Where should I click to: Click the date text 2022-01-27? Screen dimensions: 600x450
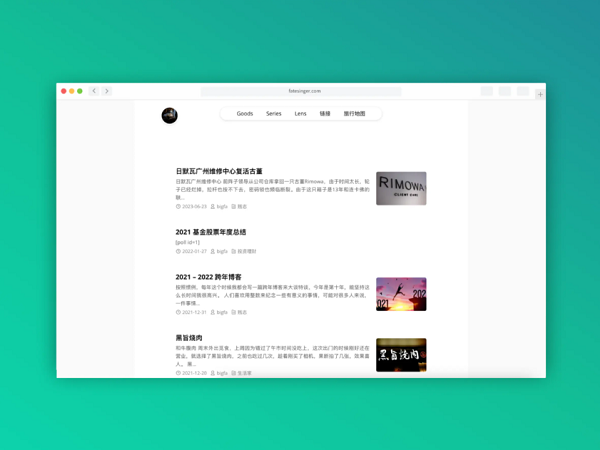194,251
